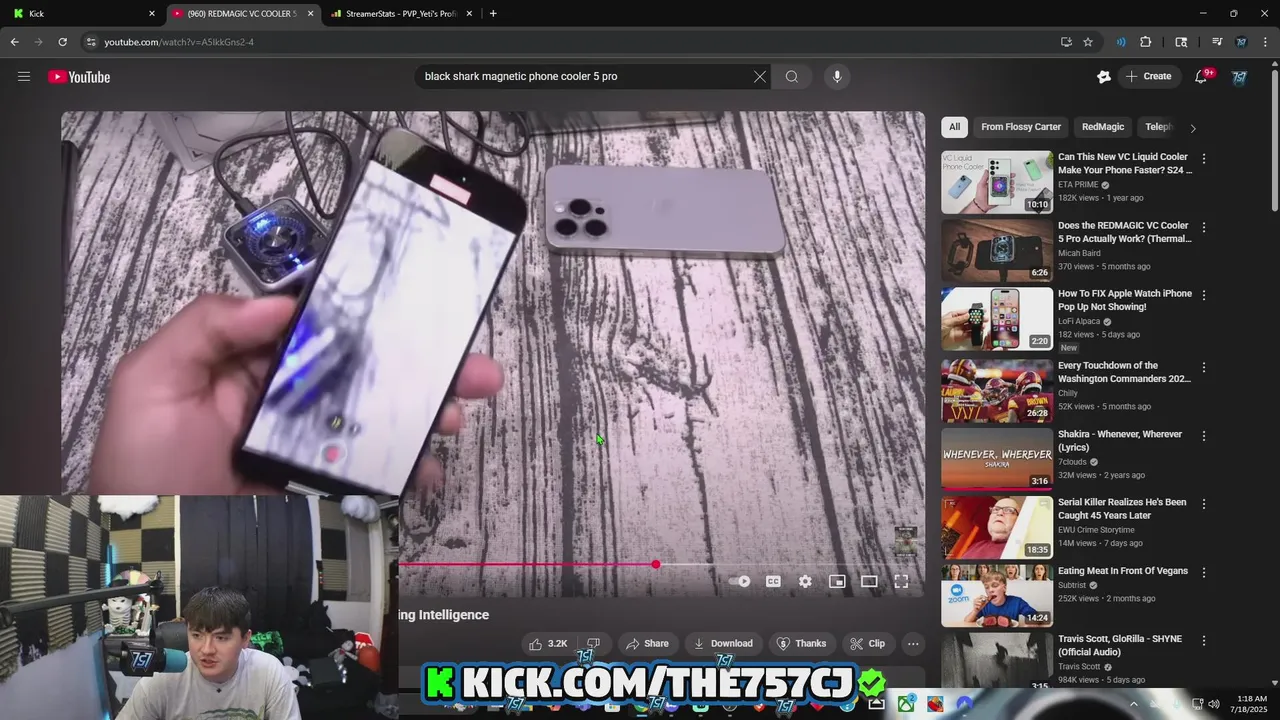
Task: Click the red playhead scrubber dot
Action: [x=656, y=565]
